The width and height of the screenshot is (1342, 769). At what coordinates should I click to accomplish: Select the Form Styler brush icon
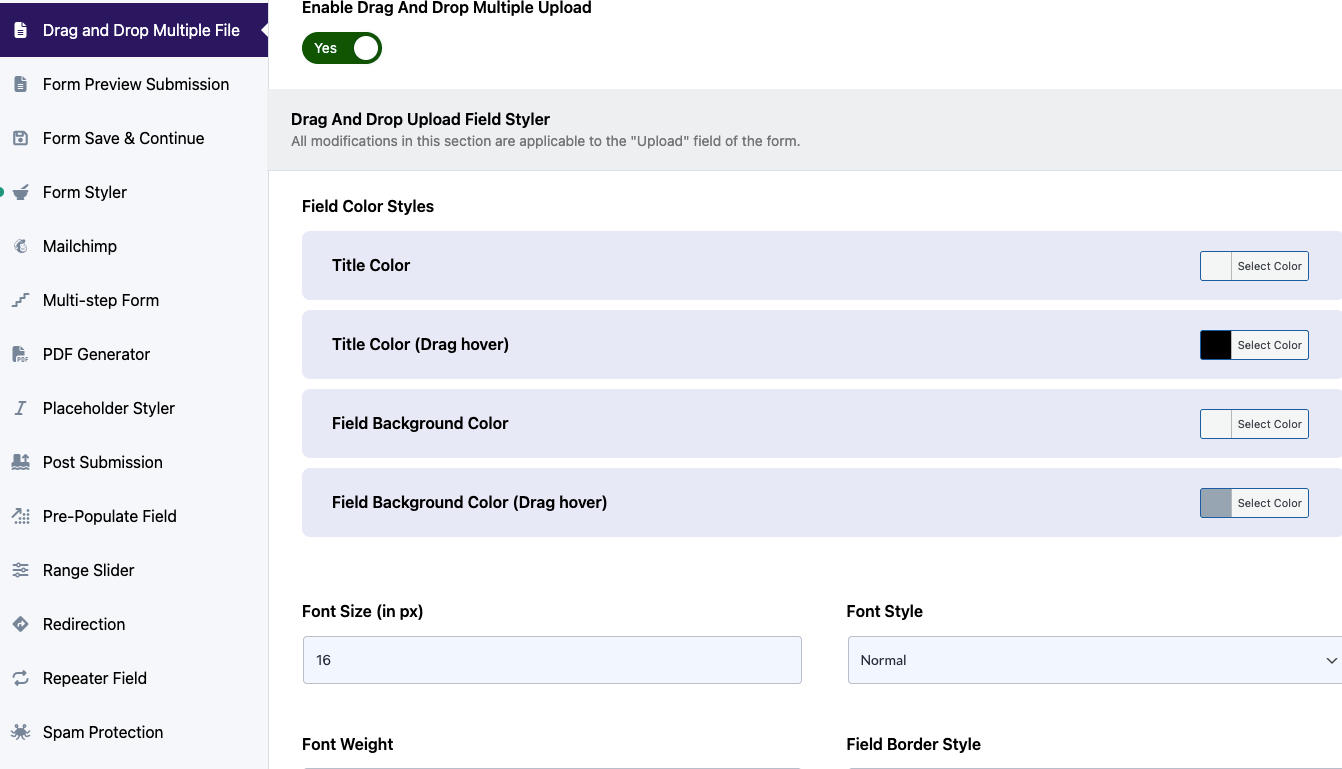coord(20,192)
